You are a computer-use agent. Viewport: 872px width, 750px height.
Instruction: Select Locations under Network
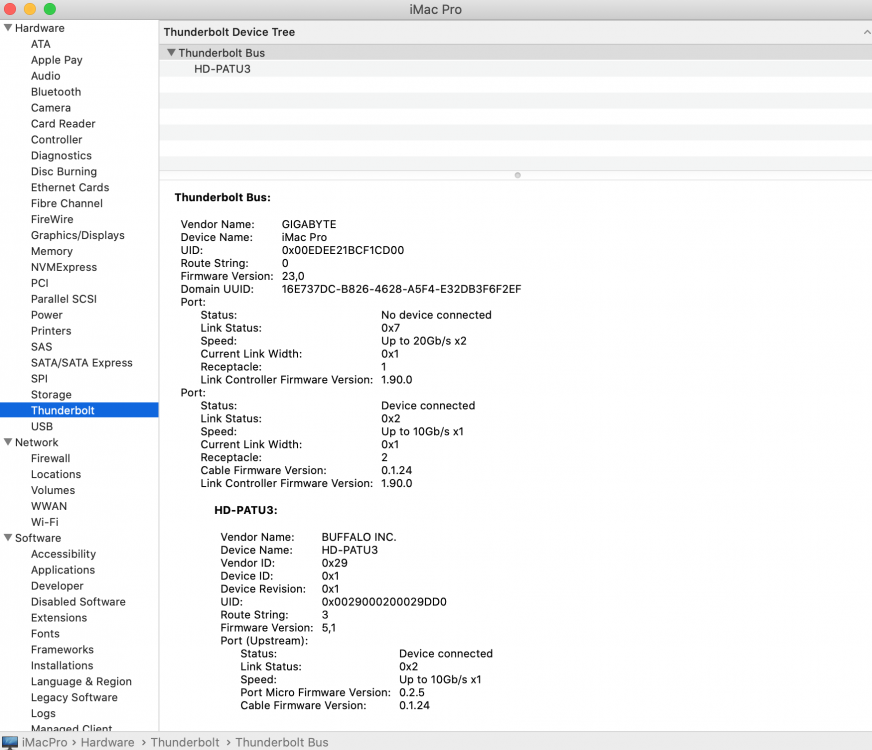coord(56,474)
